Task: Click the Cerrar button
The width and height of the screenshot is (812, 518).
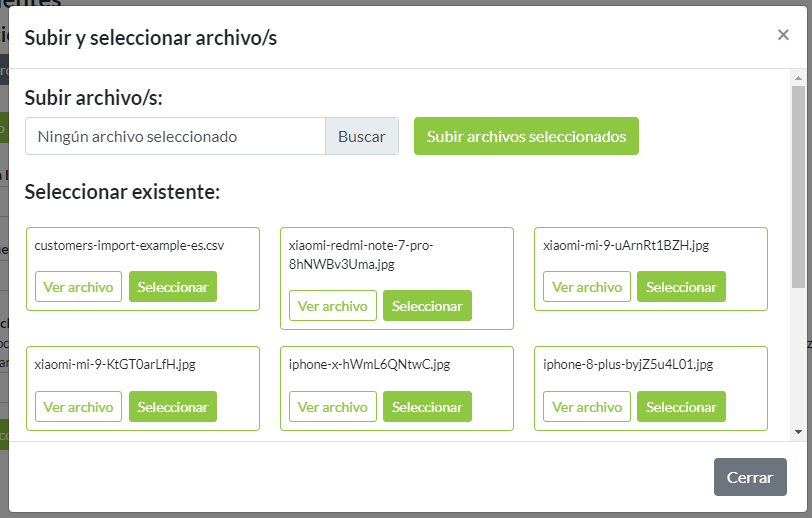Action: [x=749, y=478]
